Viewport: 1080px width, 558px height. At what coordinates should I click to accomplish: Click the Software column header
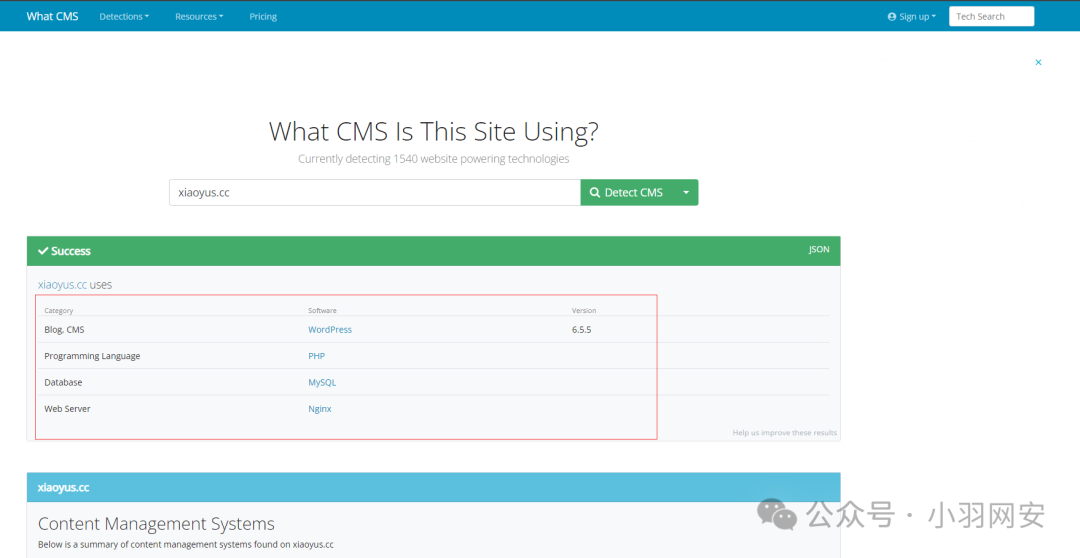[322, 311]
